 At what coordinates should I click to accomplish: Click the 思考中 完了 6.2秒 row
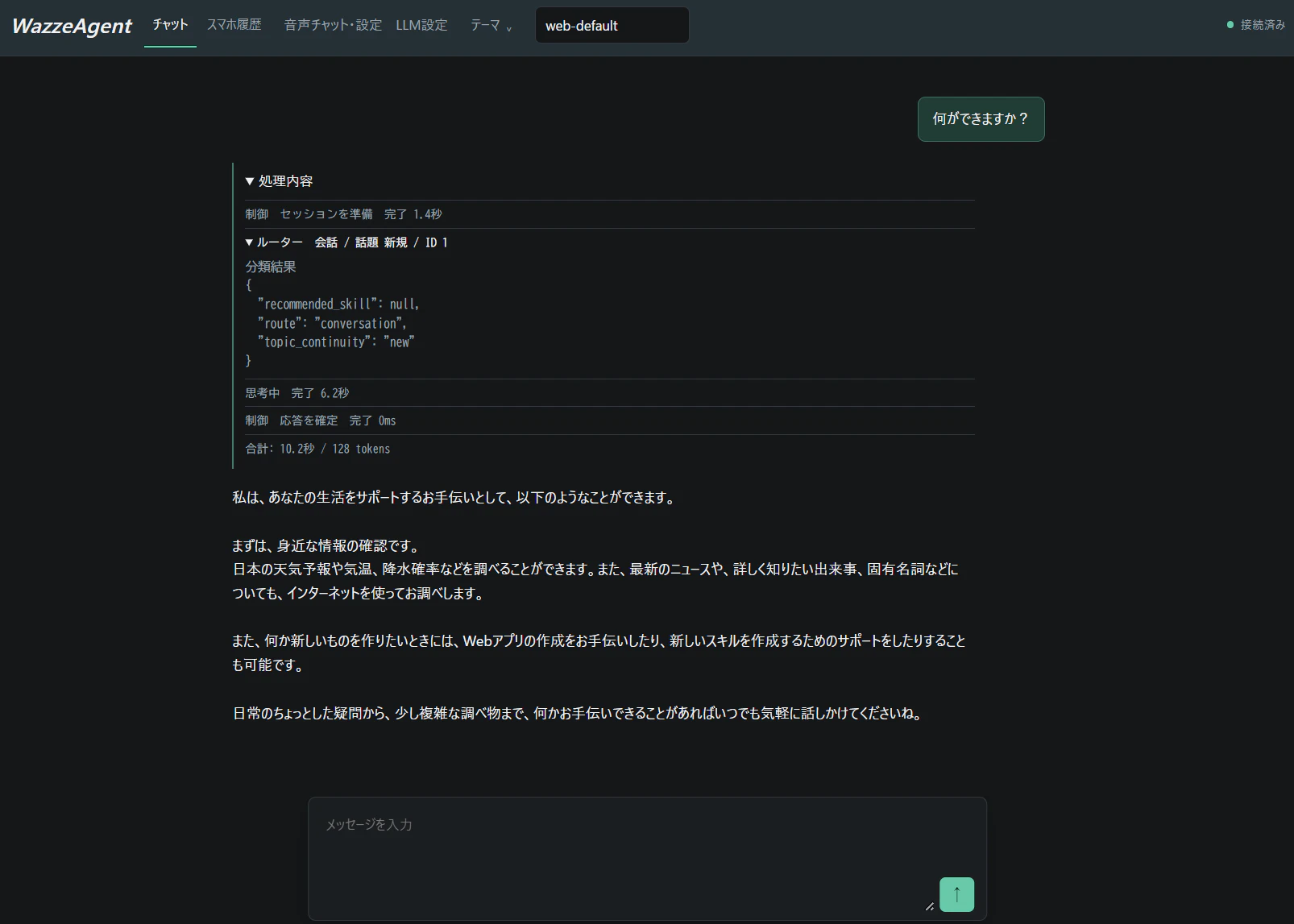[610, 393]
